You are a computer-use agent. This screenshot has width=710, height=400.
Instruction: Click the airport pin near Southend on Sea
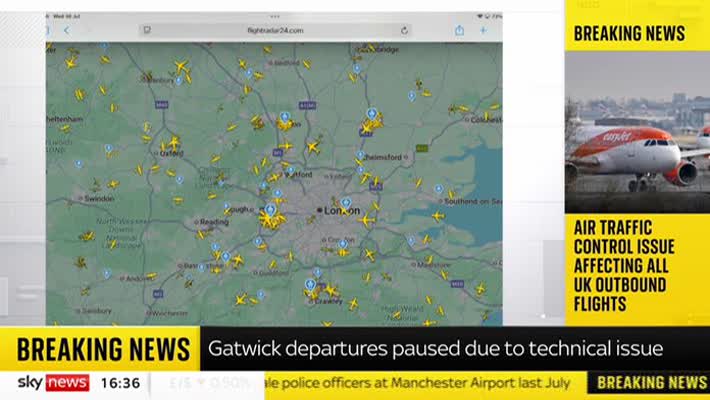[x=438, y=189]
